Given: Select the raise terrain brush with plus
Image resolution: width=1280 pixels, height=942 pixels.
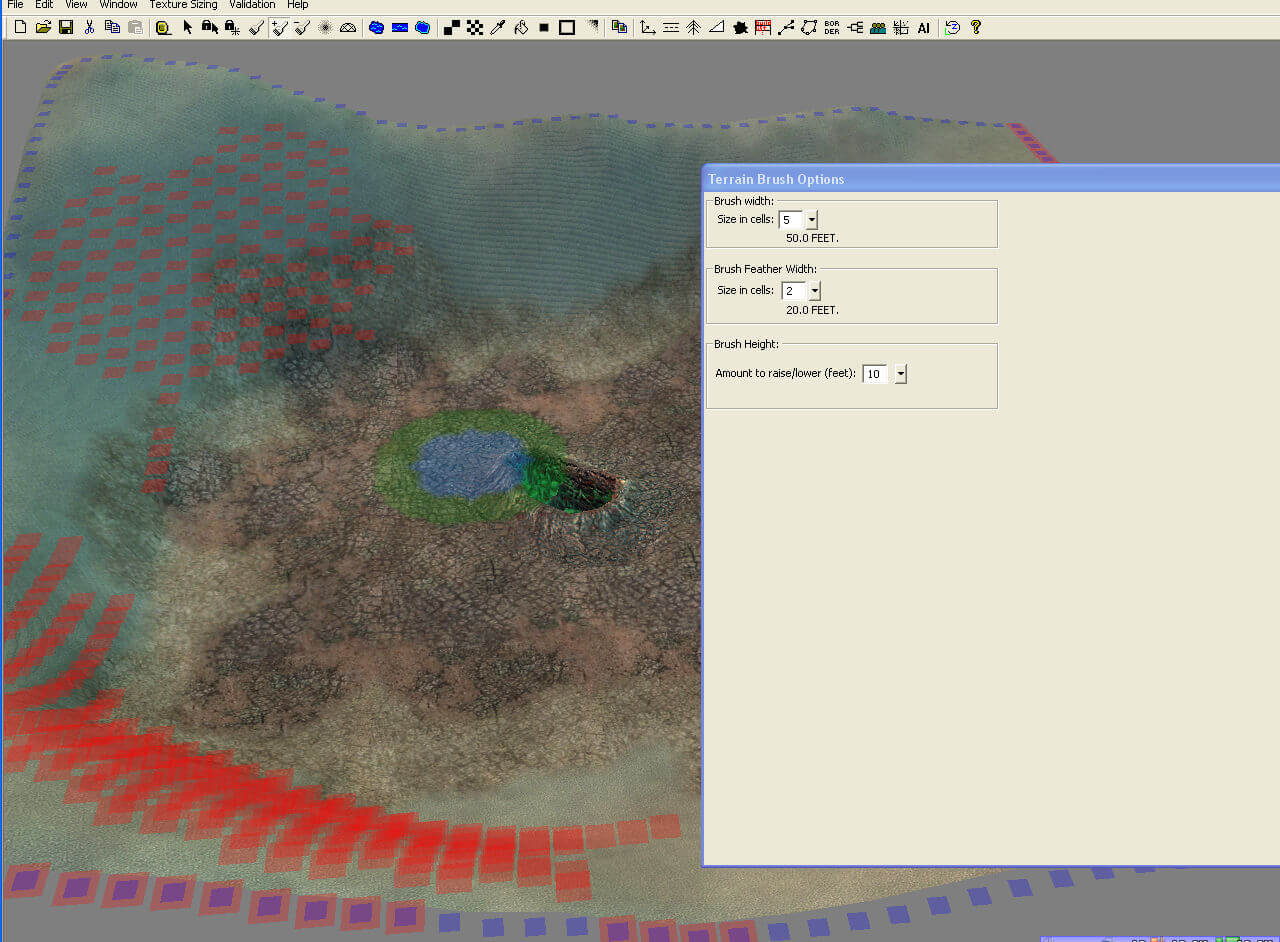Looking at the screenshot, I should coord(280,27).
